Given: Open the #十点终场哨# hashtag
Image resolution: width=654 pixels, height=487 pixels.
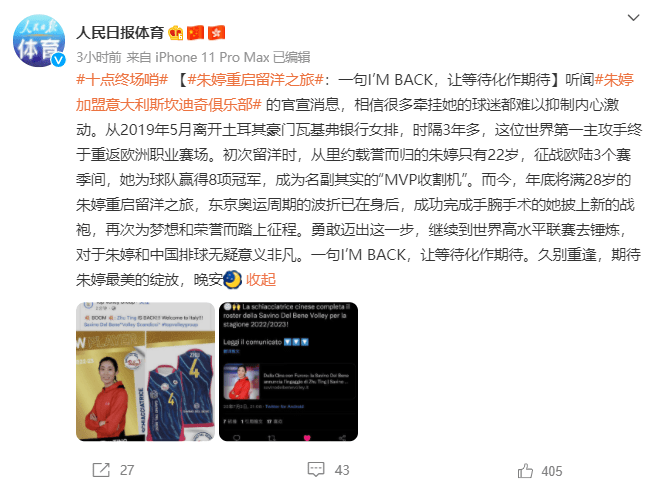Looking at the screenshot, I should tap(122, 79).
